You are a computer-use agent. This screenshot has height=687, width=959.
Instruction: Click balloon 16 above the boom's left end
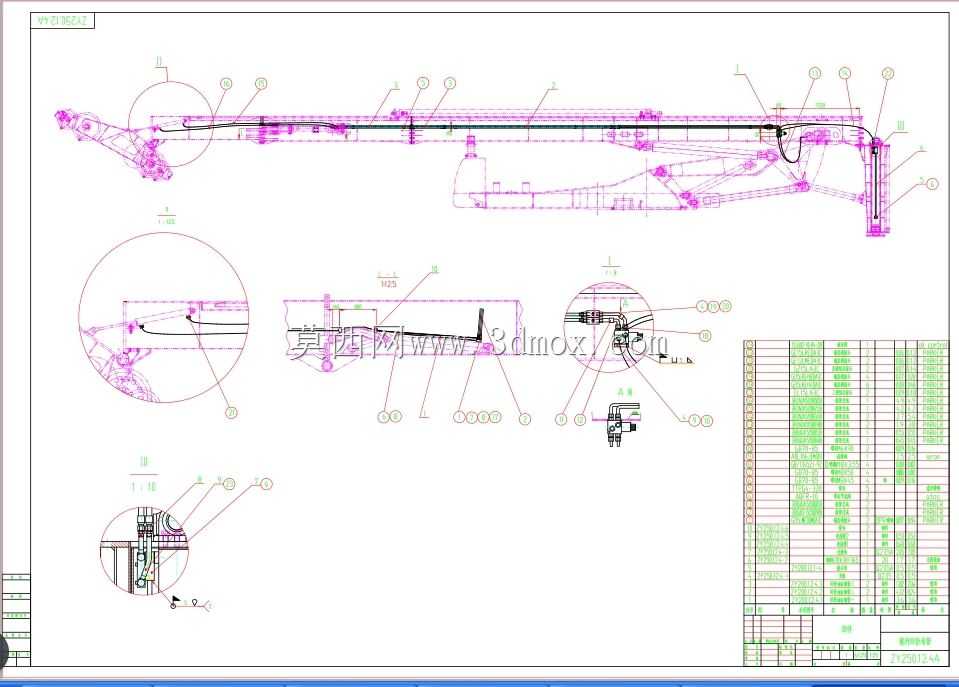(226, 84)
